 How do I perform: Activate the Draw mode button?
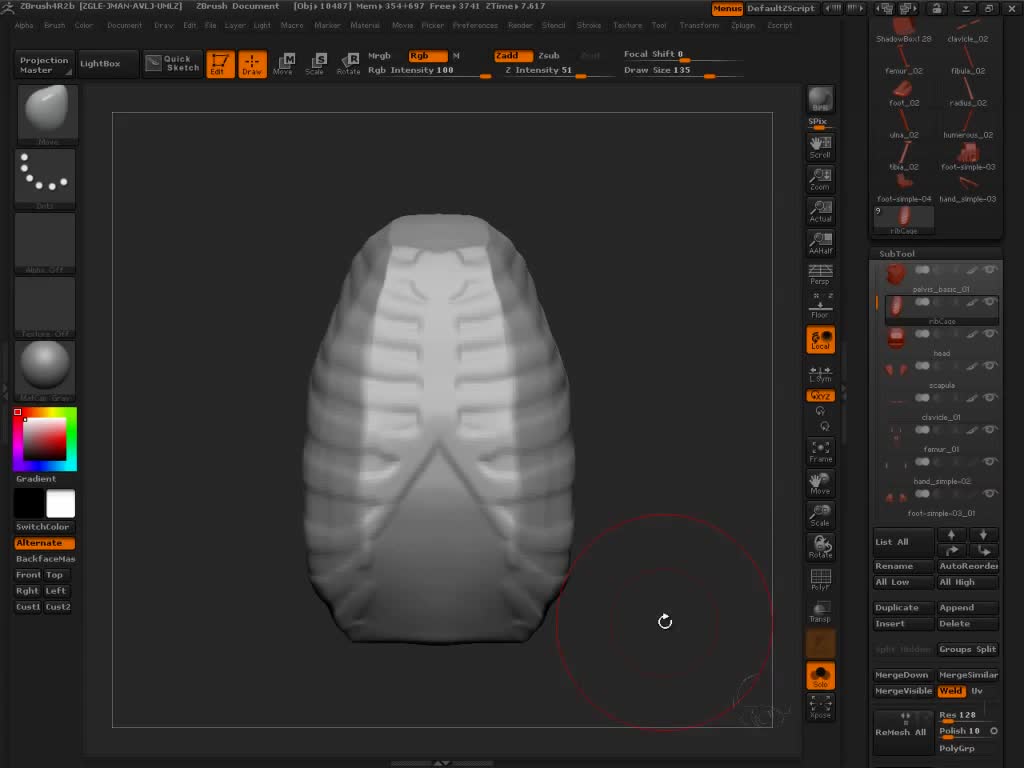coord(252,64)
